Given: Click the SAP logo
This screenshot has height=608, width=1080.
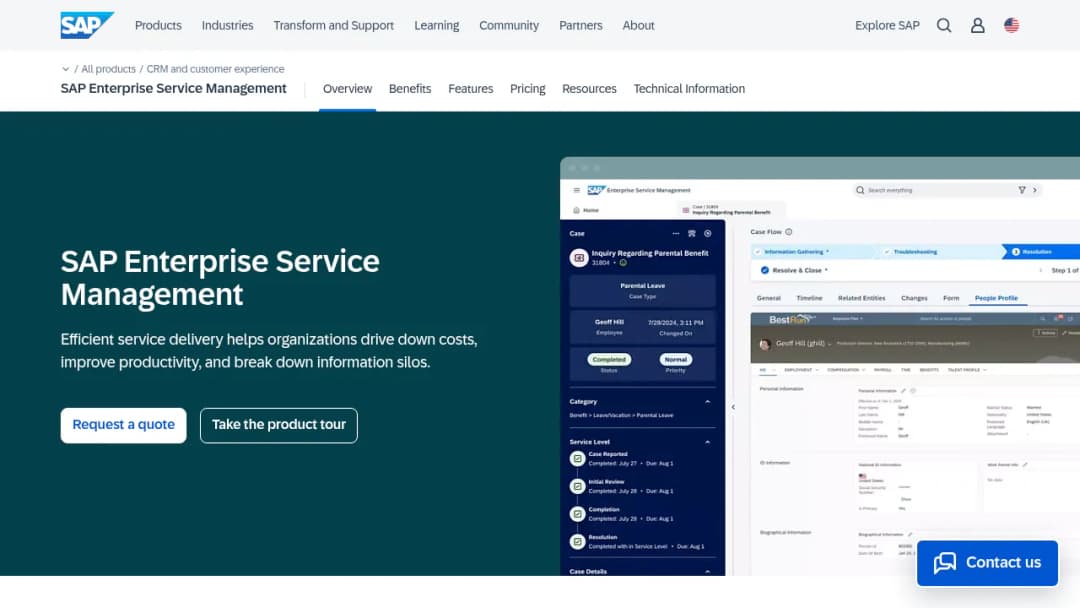Looking at the screenshot, I should pos(87,25).
